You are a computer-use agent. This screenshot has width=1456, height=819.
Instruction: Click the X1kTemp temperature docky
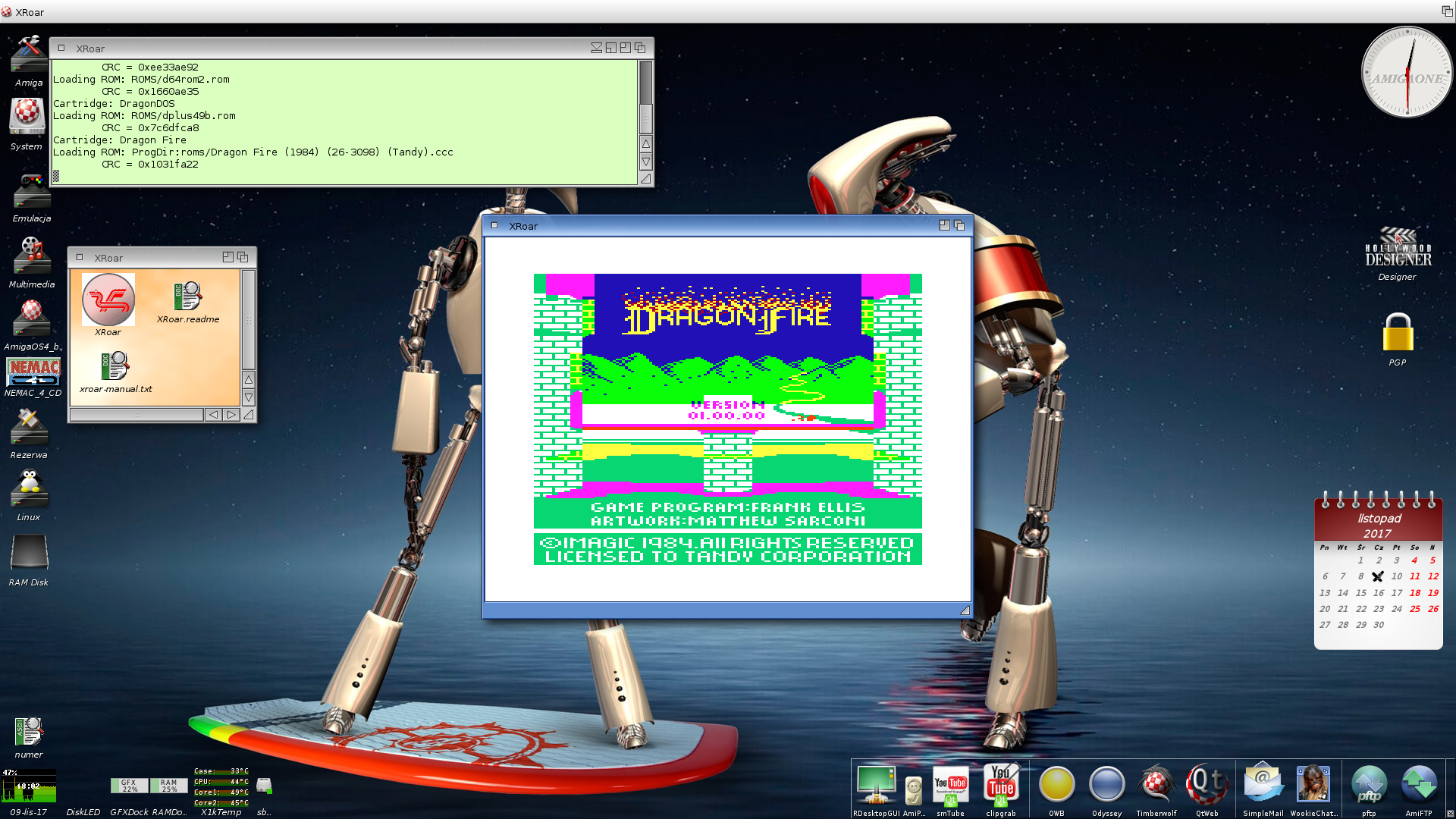tap(221, 786)
